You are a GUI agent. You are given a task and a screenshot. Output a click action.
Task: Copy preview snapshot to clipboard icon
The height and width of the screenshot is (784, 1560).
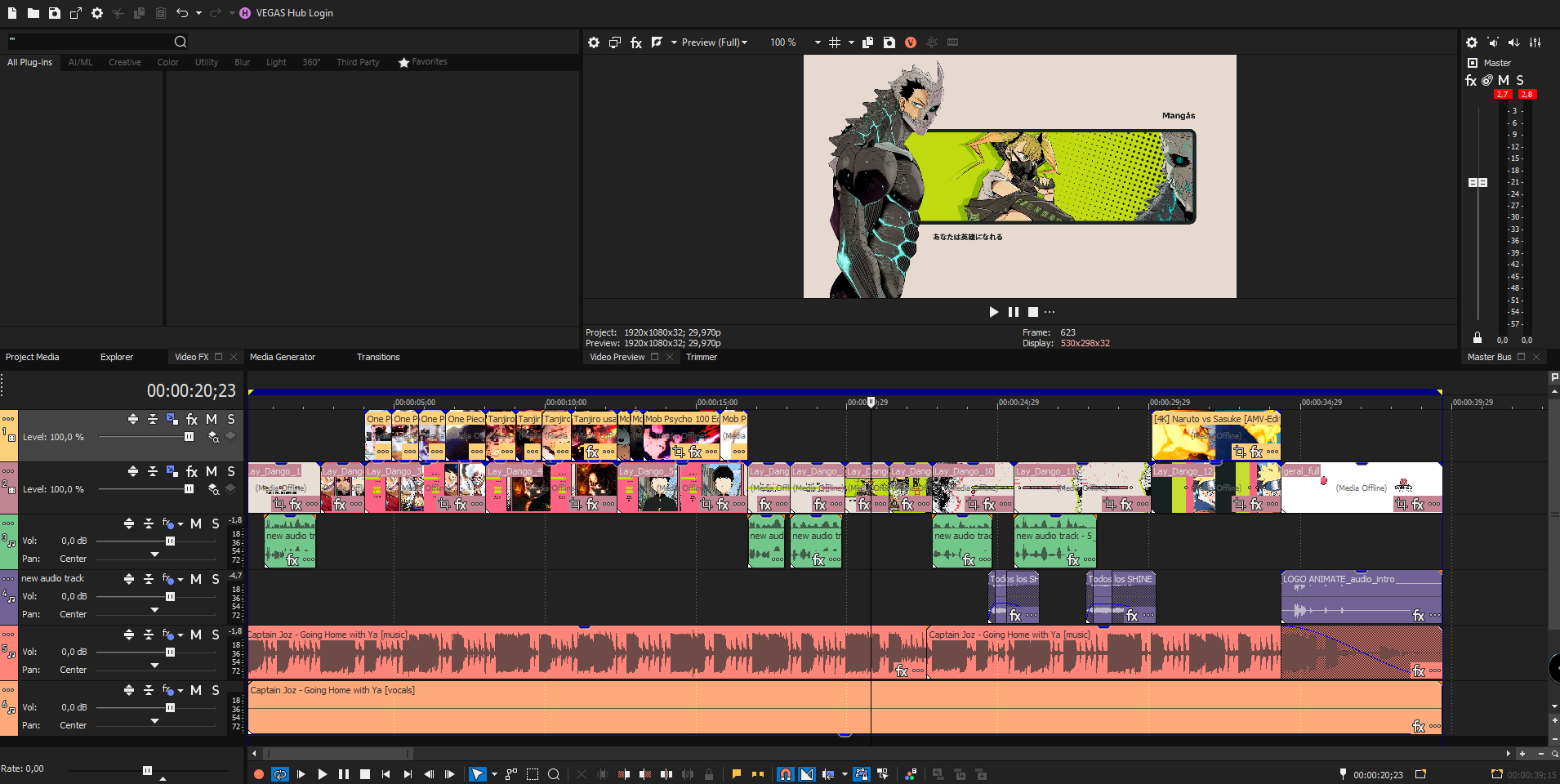(867, 42)
